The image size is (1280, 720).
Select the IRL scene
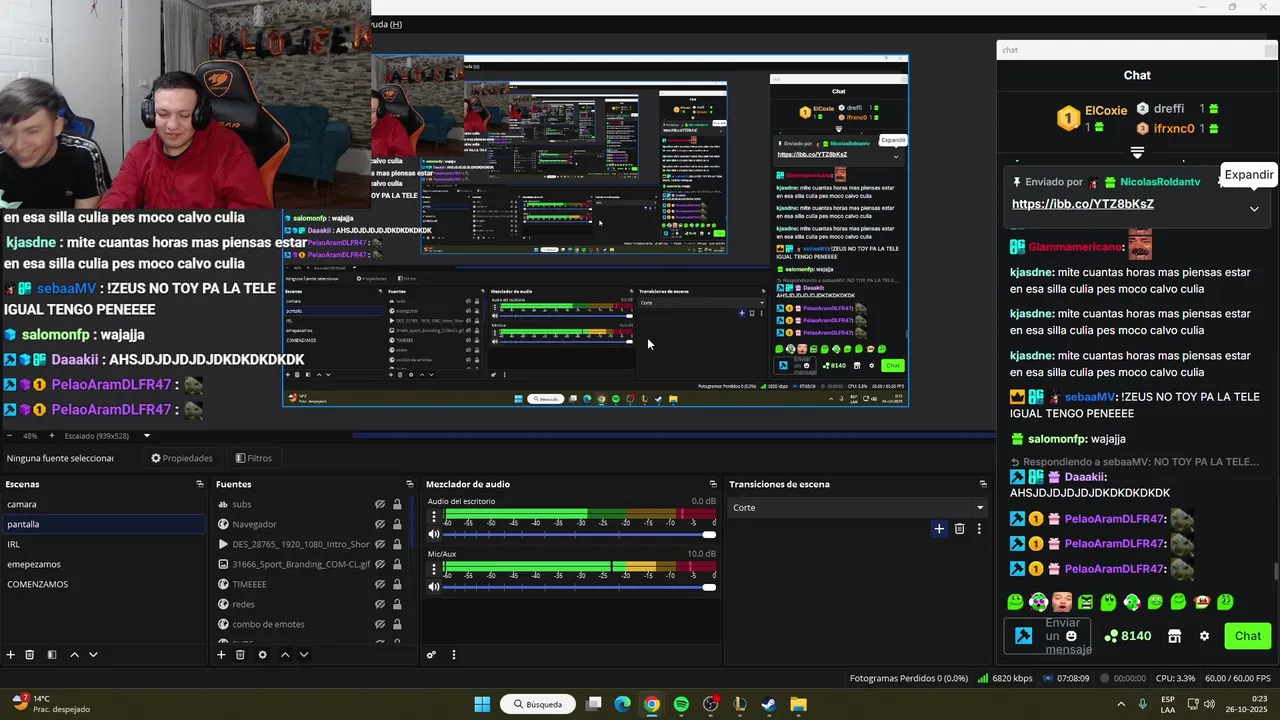(103, 544)
